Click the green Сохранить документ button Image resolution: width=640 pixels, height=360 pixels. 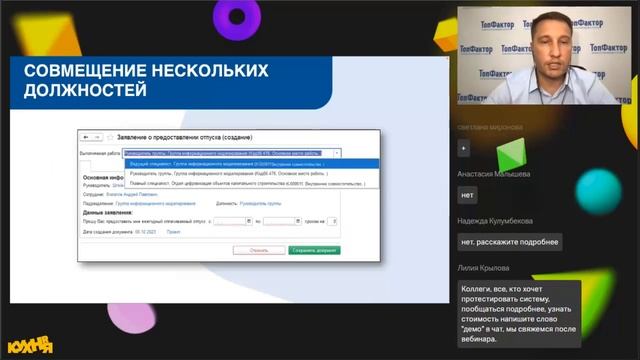(314, 250)
